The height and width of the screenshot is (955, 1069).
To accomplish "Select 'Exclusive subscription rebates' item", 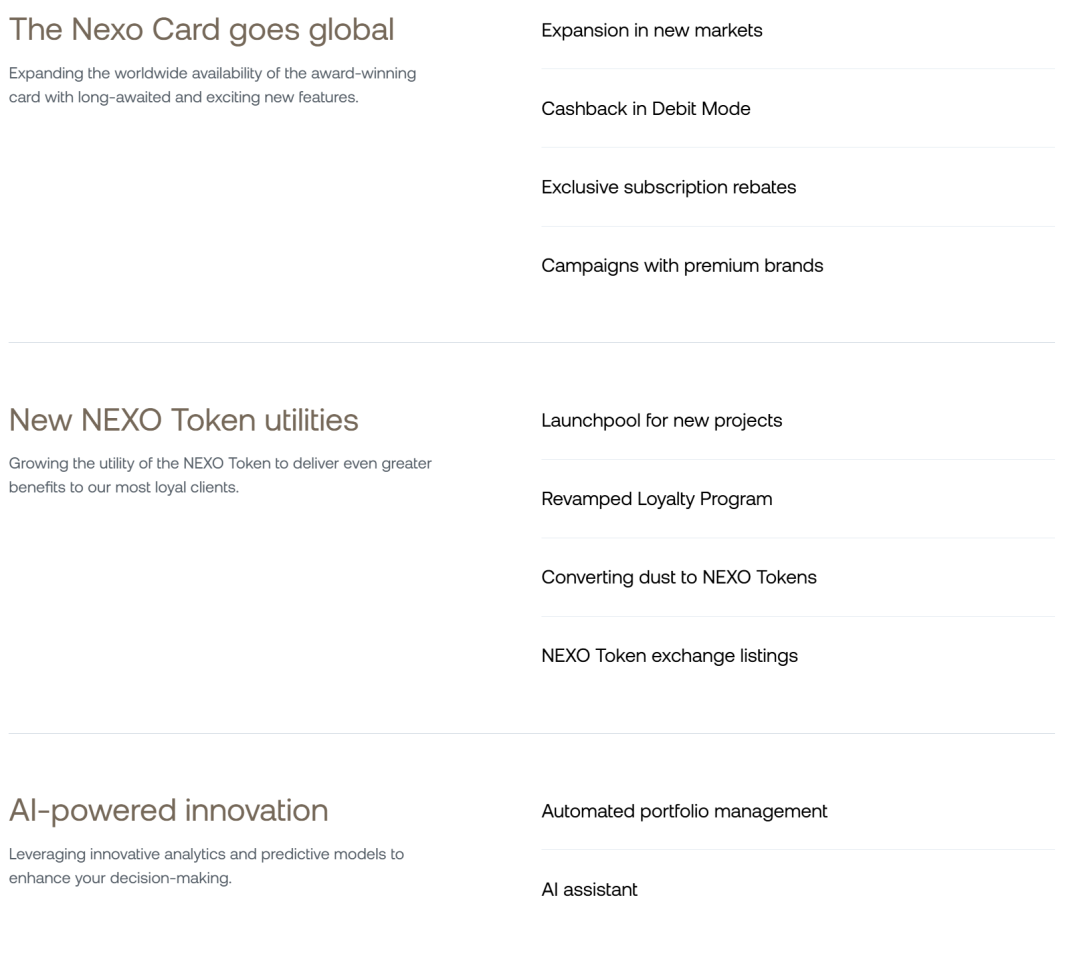I will coord(668,187).
